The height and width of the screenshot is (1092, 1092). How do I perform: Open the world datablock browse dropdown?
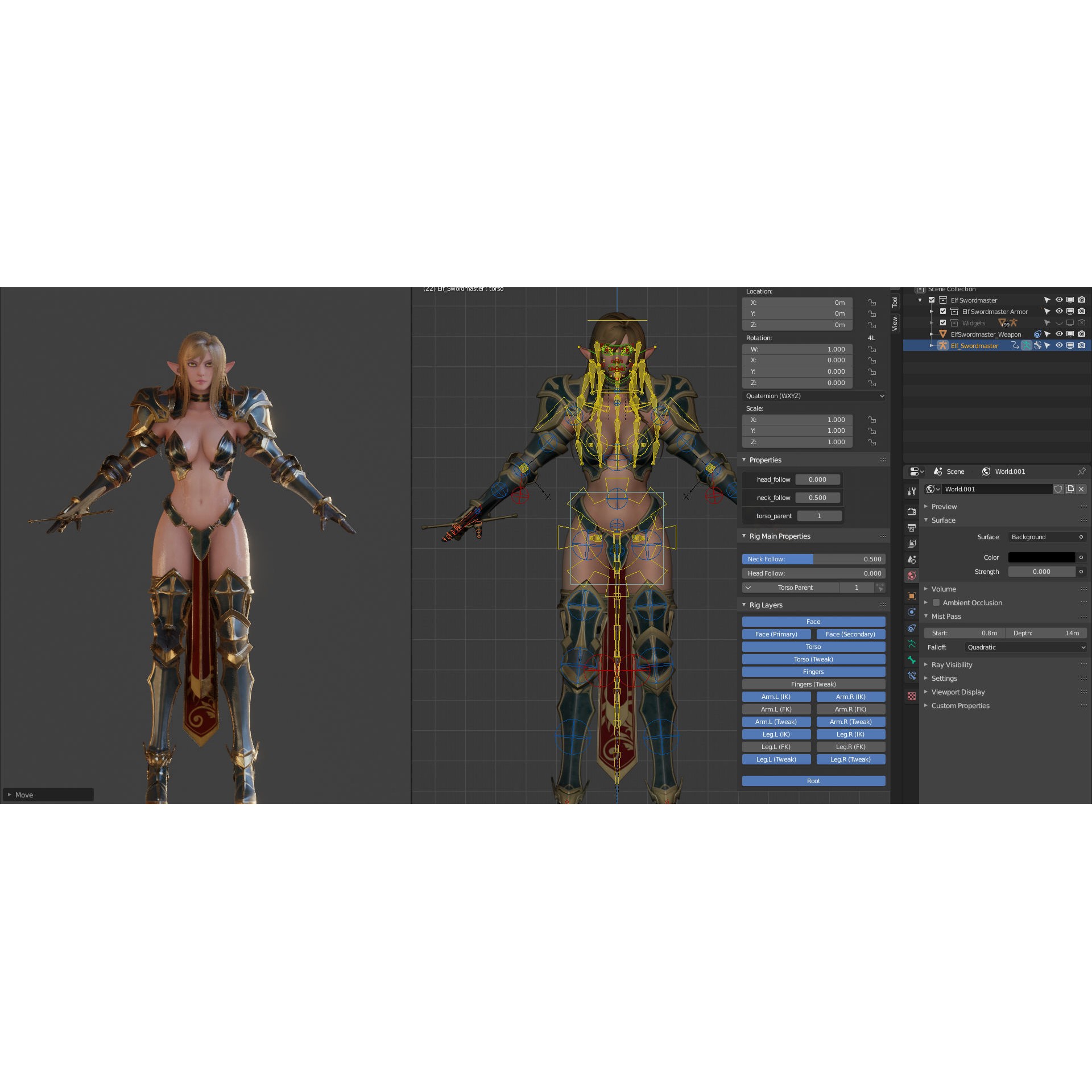tap(933, 489)
